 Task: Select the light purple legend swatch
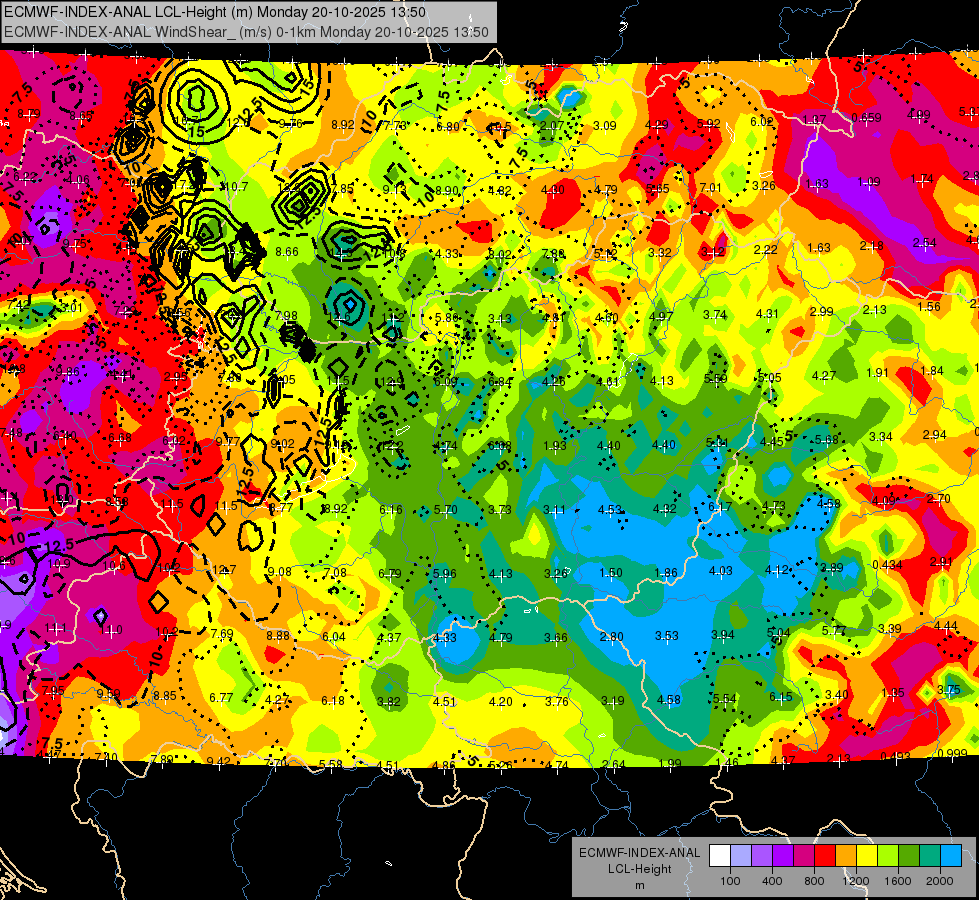[x=762, y=856]
